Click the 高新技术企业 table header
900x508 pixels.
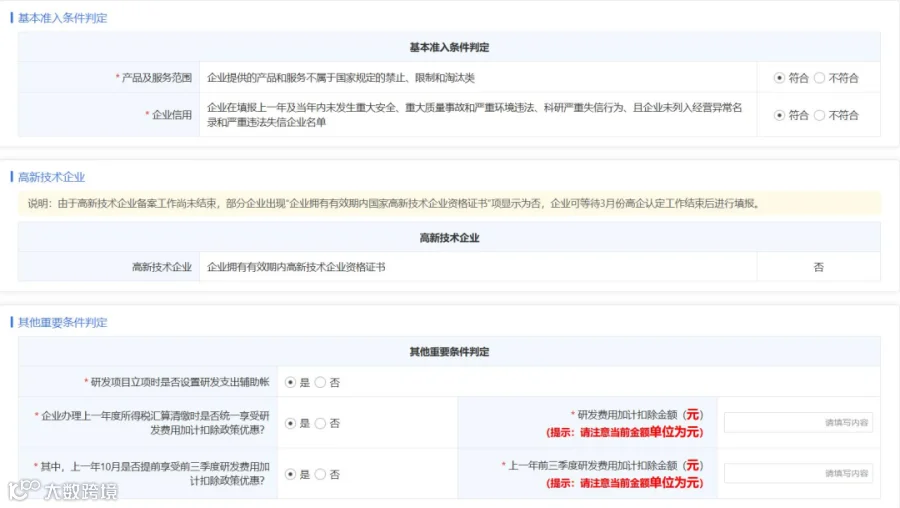[x=449, y=238]
